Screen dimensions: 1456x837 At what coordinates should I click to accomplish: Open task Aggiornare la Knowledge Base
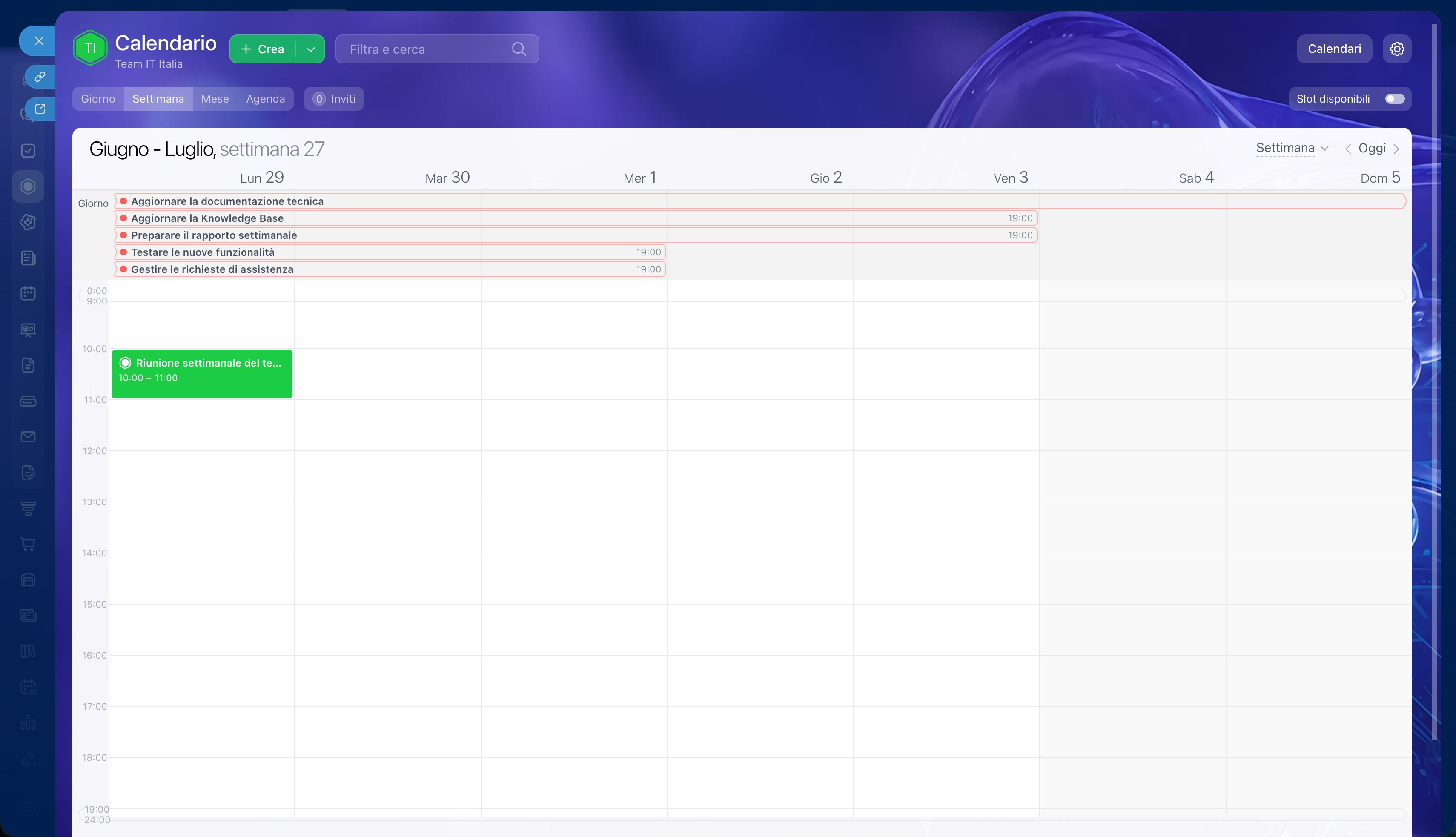pos(576,218)
